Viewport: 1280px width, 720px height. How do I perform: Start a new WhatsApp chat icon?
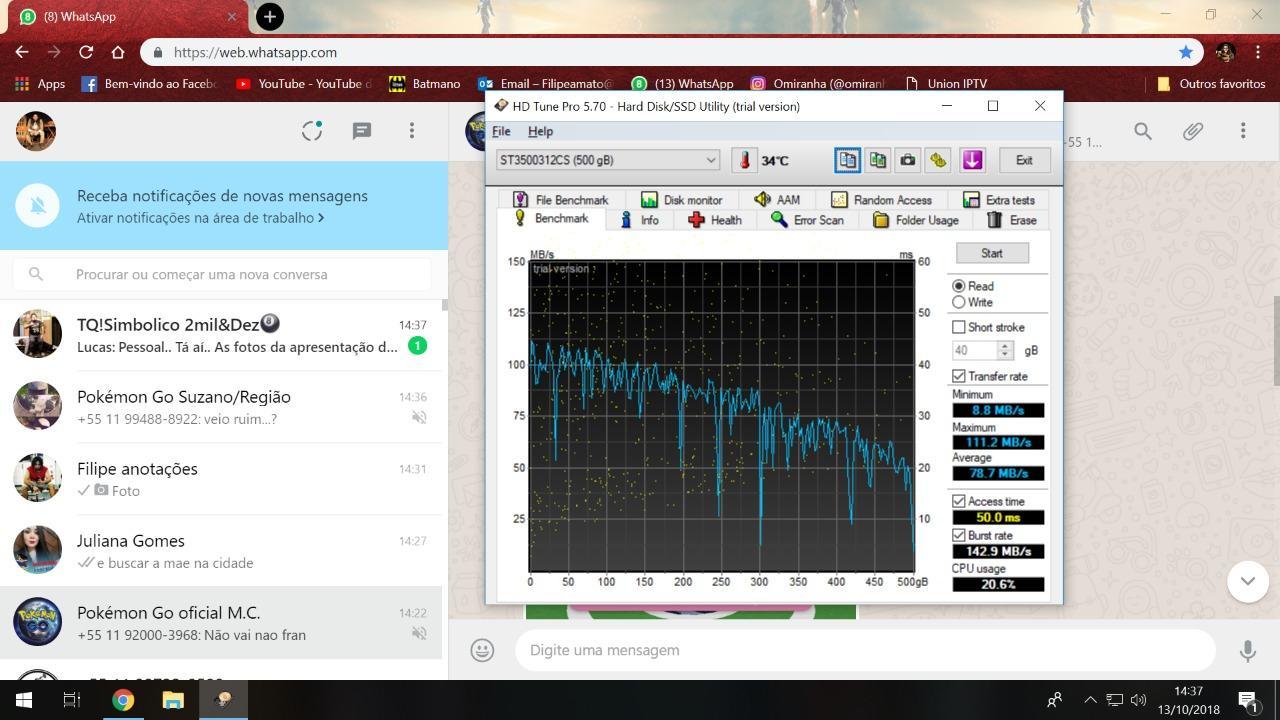[x=362, y=130]
